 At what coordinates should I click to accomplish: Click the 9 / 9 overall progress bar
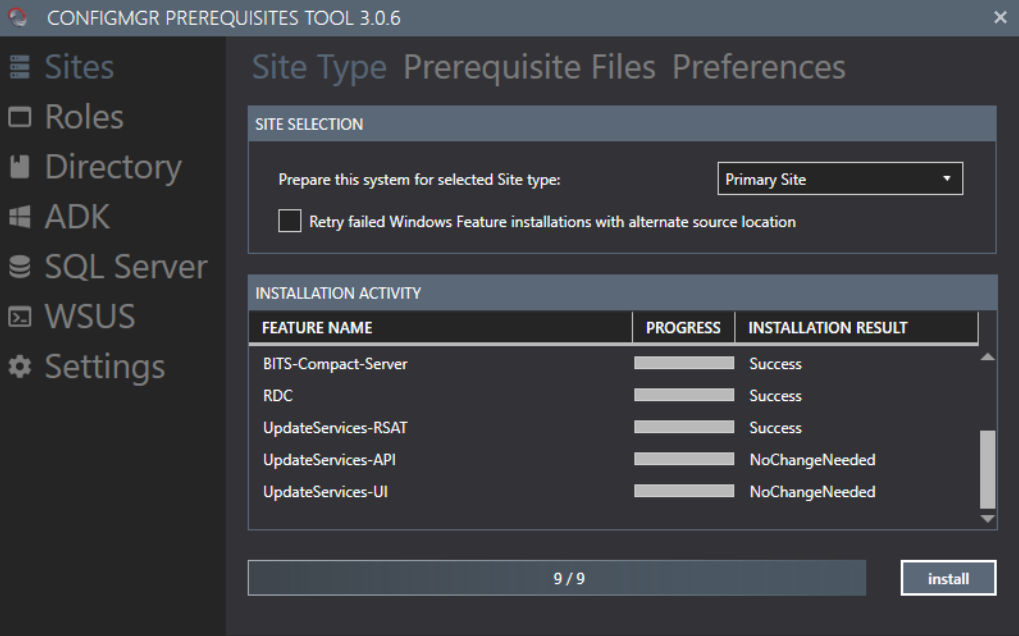point(556,579)
